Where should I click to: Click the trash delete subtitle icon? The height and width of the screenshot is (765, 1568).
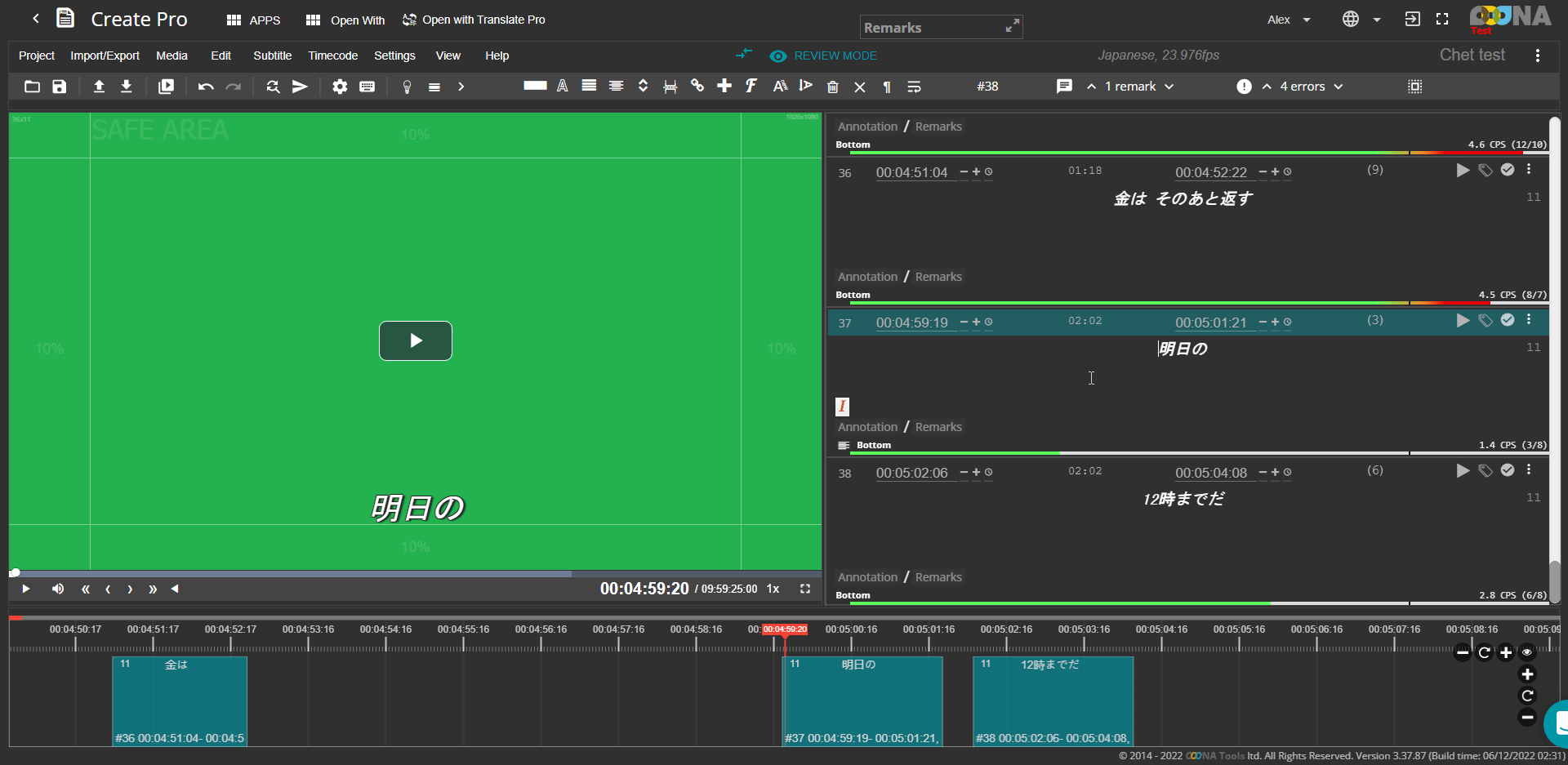832,87
